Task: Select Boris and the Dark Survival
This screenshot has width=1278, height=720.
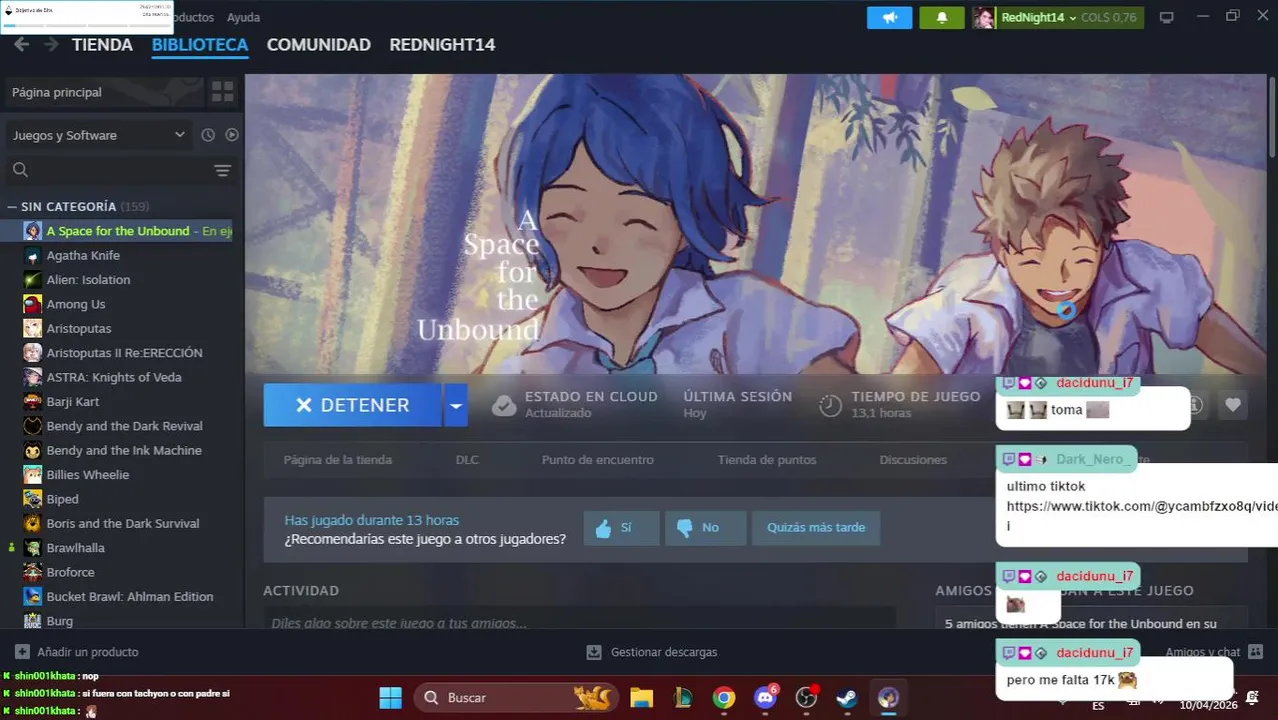Action: click(123, 523)
